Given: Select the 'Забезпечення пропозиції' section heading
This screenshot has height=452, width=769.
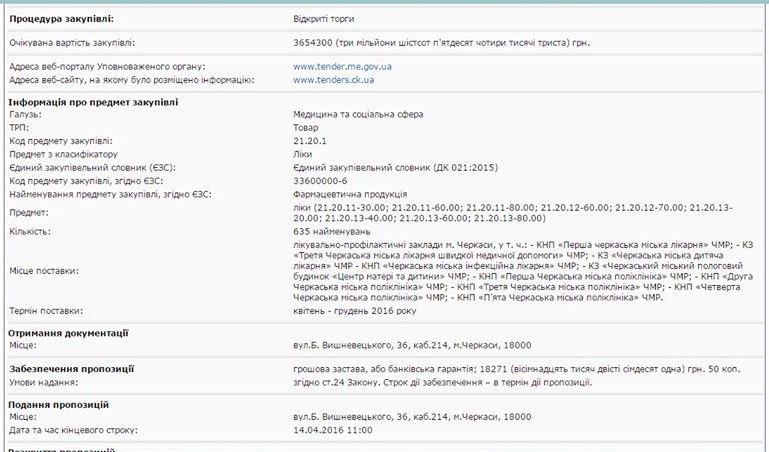Looking at the screenshot, I should (71, 369).
